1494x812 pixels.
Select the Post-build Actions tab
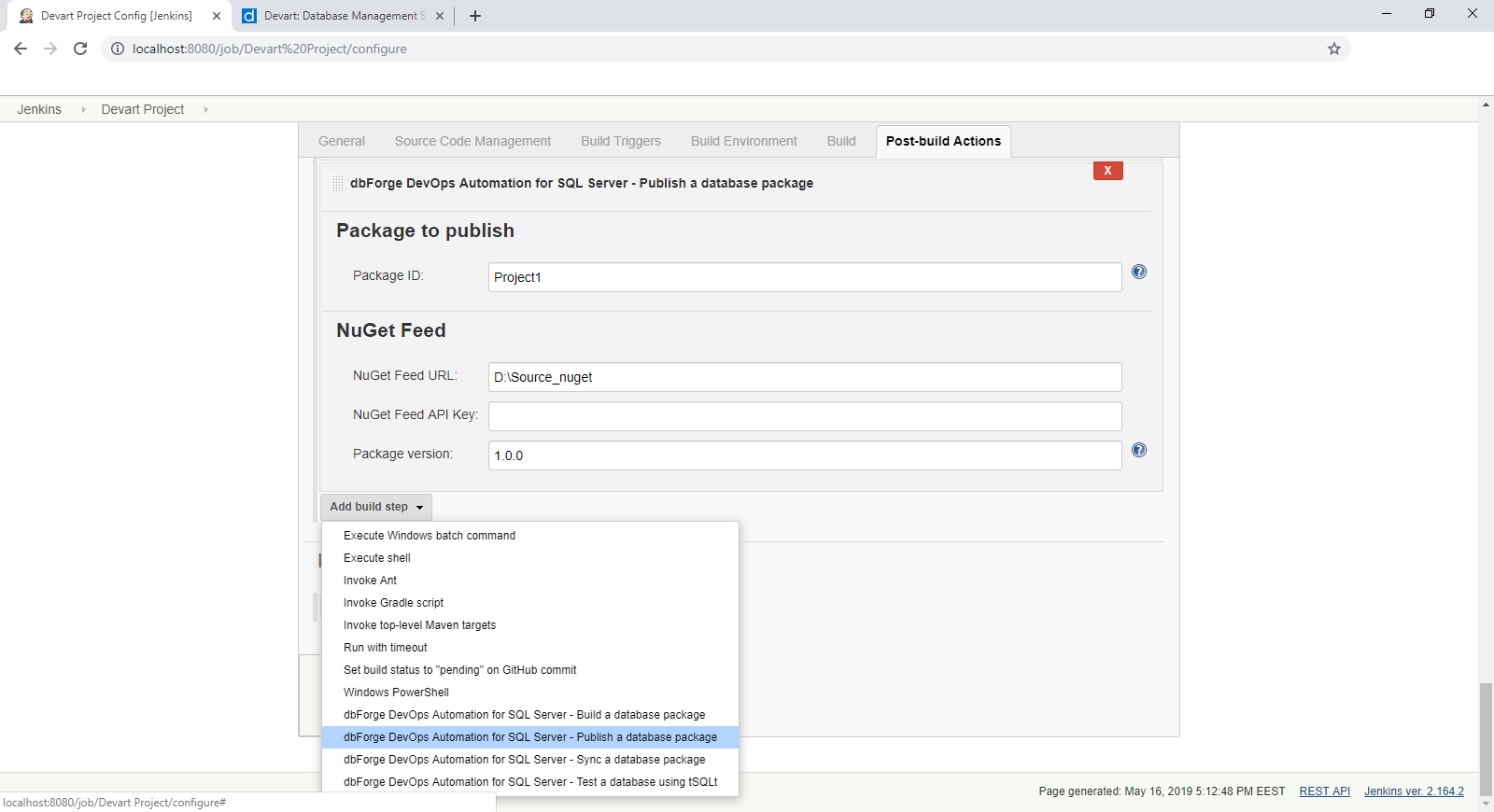943,141
